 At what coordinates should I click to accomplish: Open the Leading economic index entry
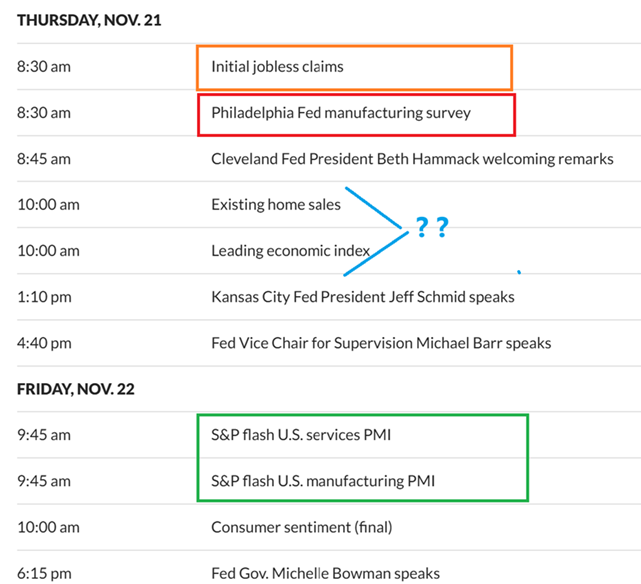point(290,251)
